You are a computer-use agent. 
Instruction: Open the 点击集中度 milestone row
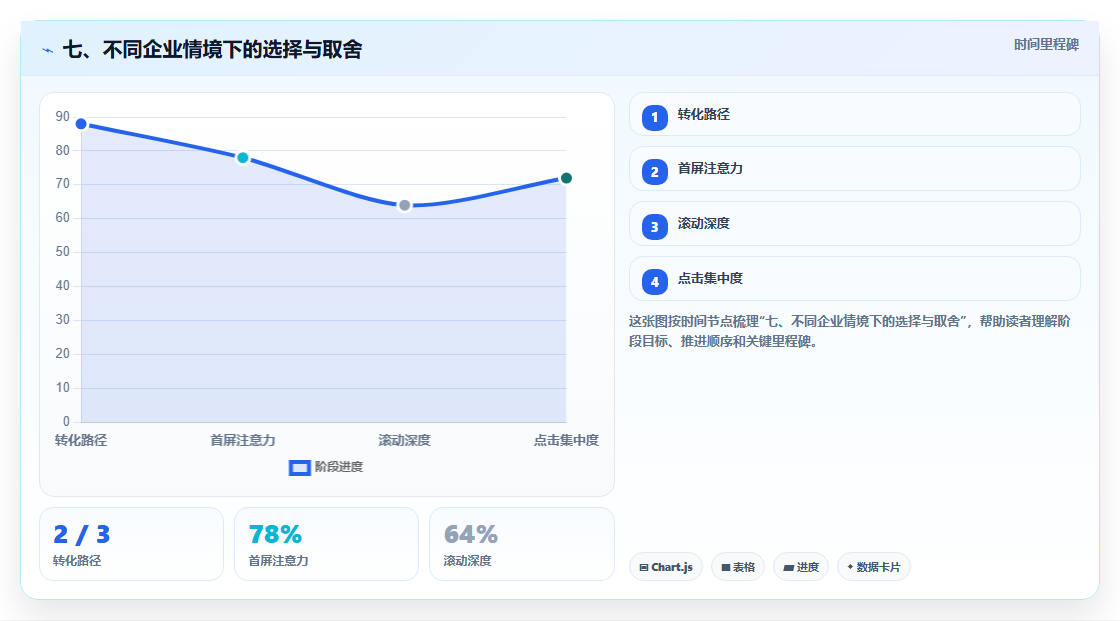854,279
